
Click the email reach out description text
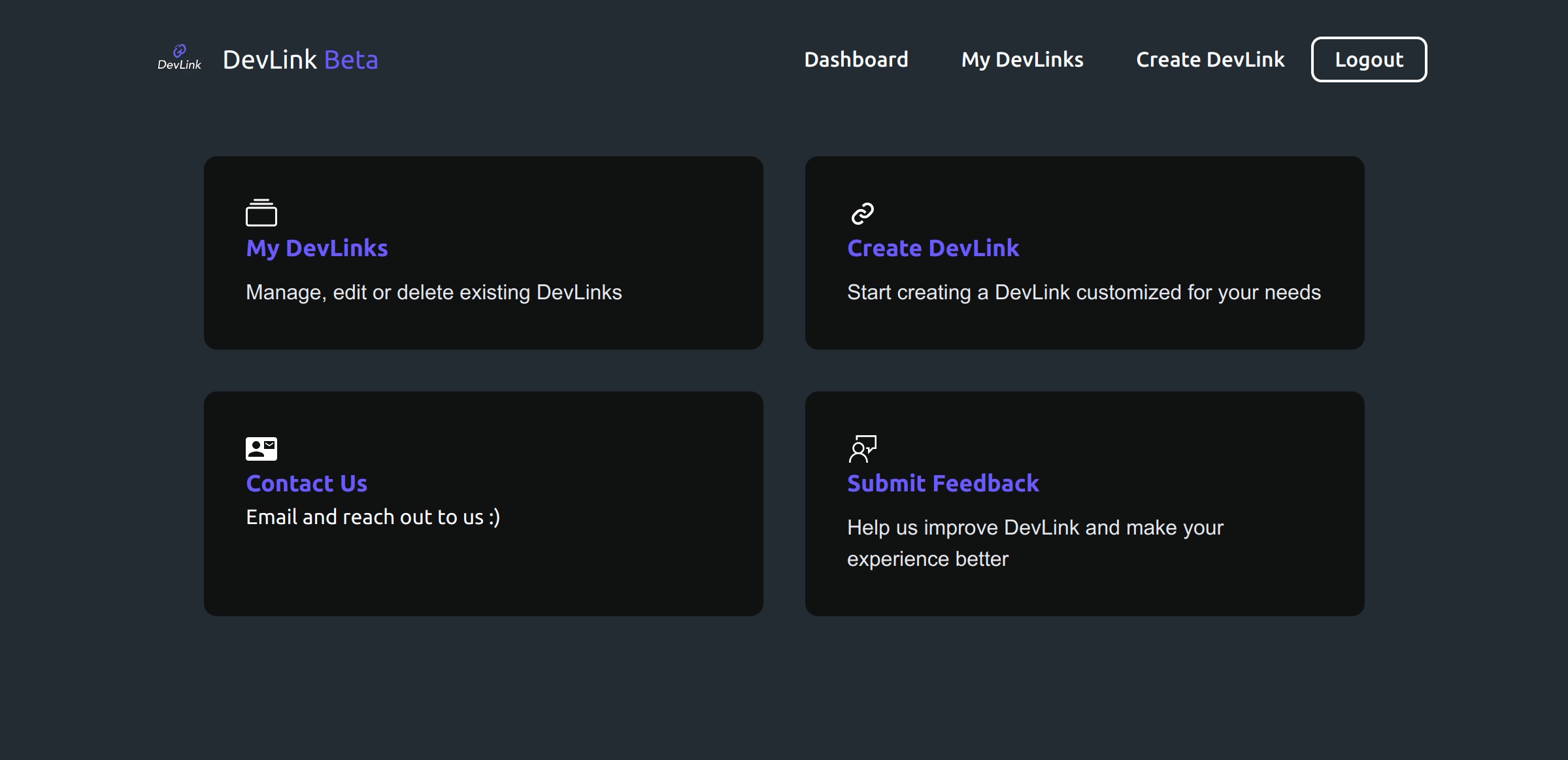pos(372,516)
